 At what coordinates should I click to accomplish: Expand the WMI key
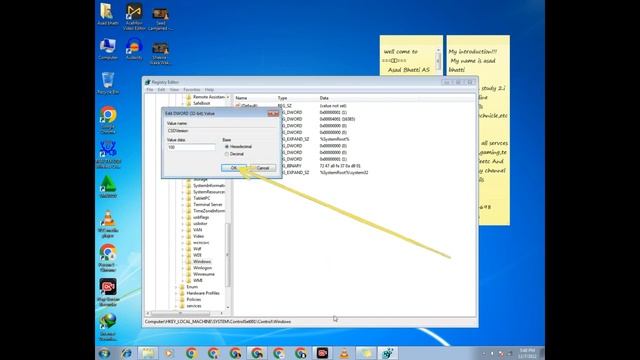pos(183,280)
